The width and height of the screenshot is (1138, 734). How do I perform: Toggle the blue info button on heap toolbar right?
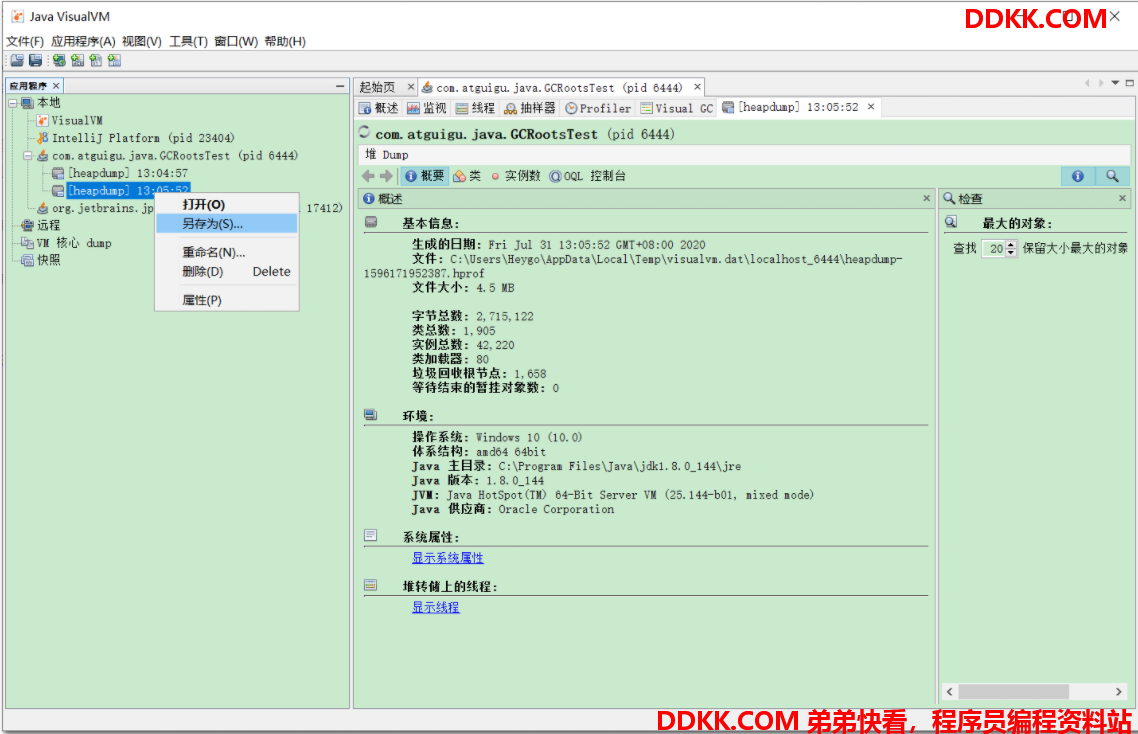[x=1078, y=176]
